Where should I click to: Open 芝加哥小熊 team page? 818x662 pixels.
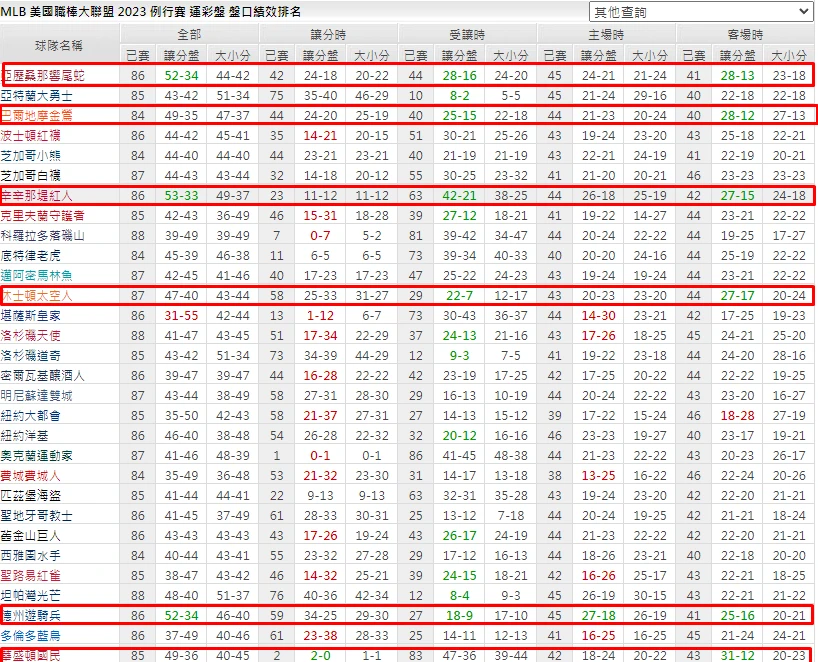[30, 156]
